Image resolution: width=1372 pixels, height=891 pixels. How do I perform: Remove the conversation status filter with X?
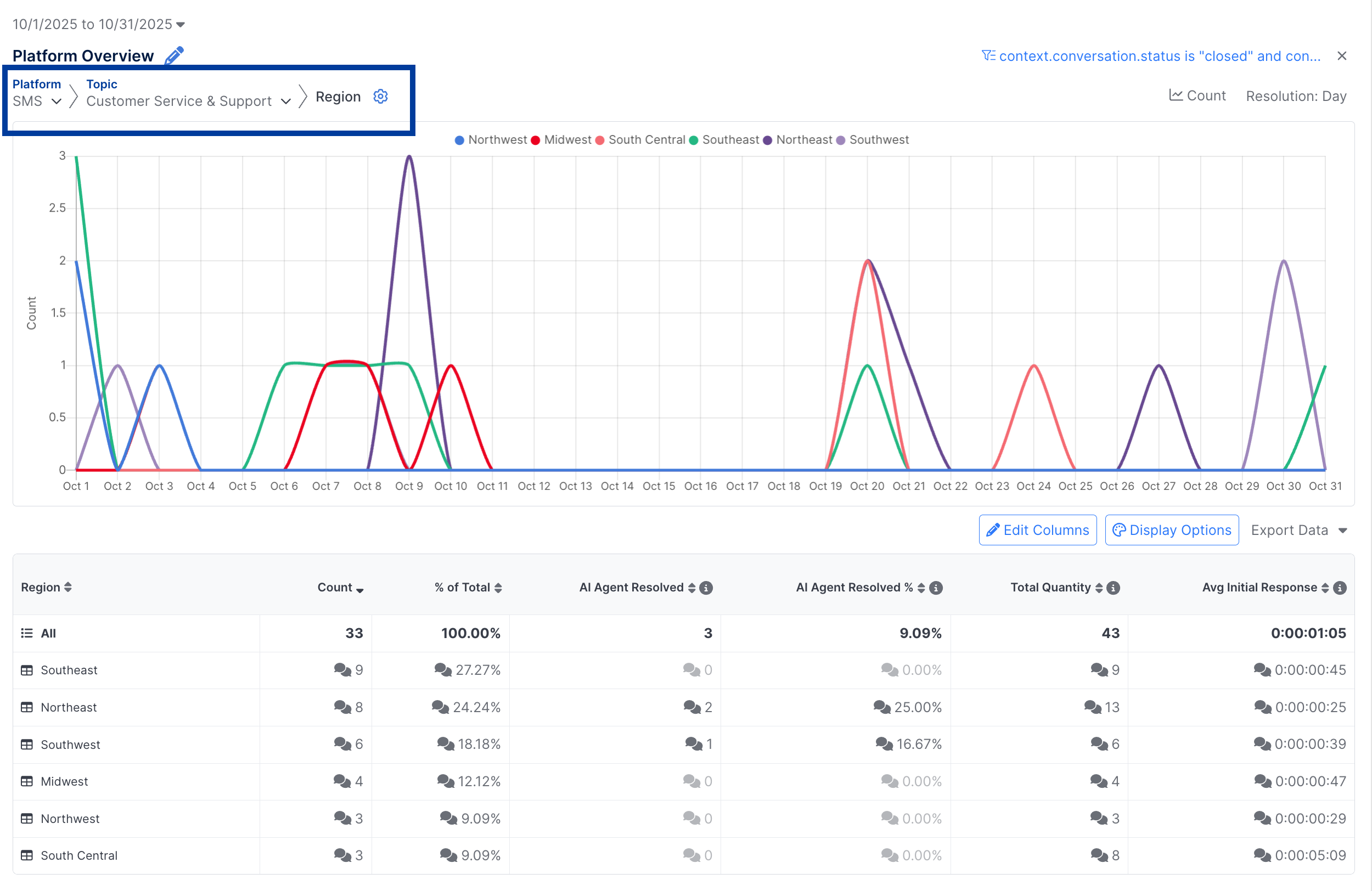pyautogui.click(x=1342, y=55)
